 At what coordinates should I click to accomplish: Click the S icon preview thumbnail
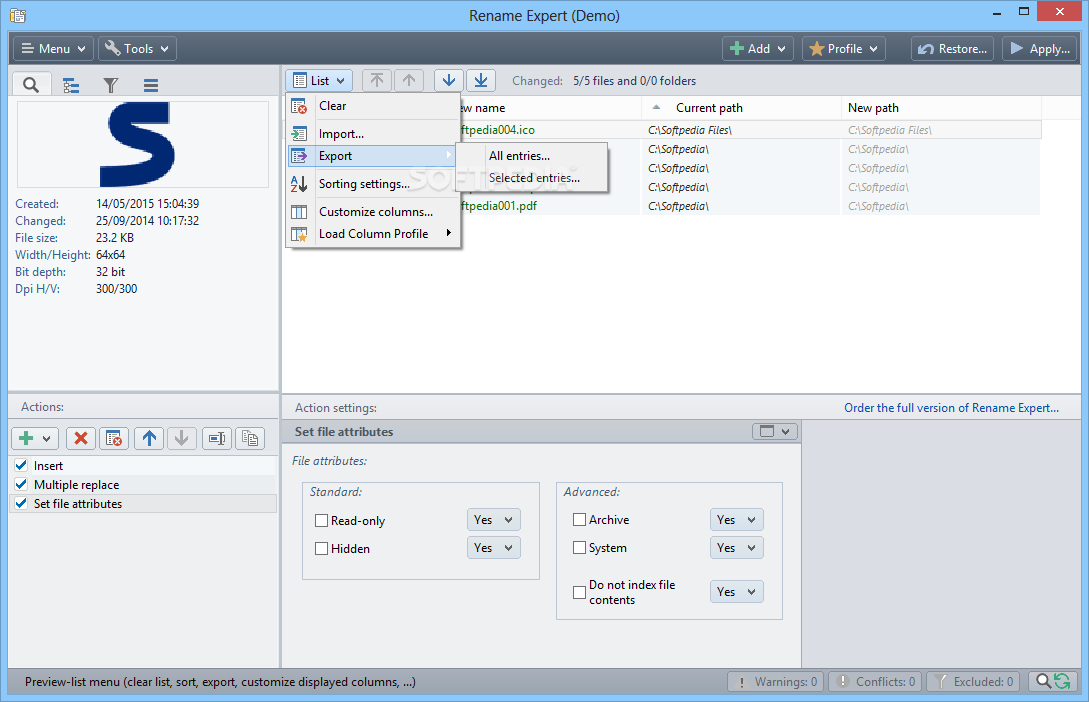pyautogui.click(x=142, y=144)
